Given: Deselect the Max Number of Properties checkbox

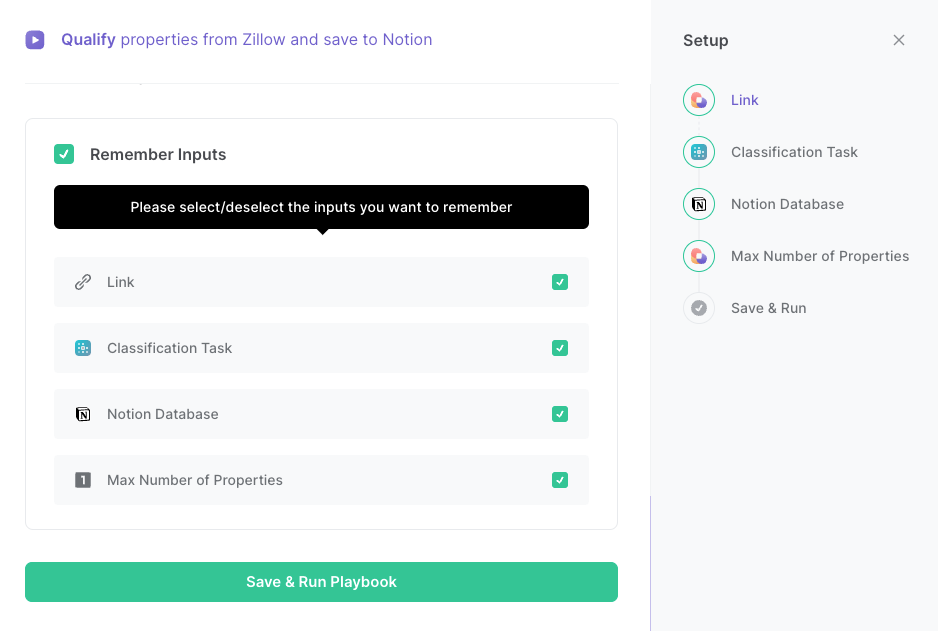Looking at the screenshot, I should click(x=560, y=480).
